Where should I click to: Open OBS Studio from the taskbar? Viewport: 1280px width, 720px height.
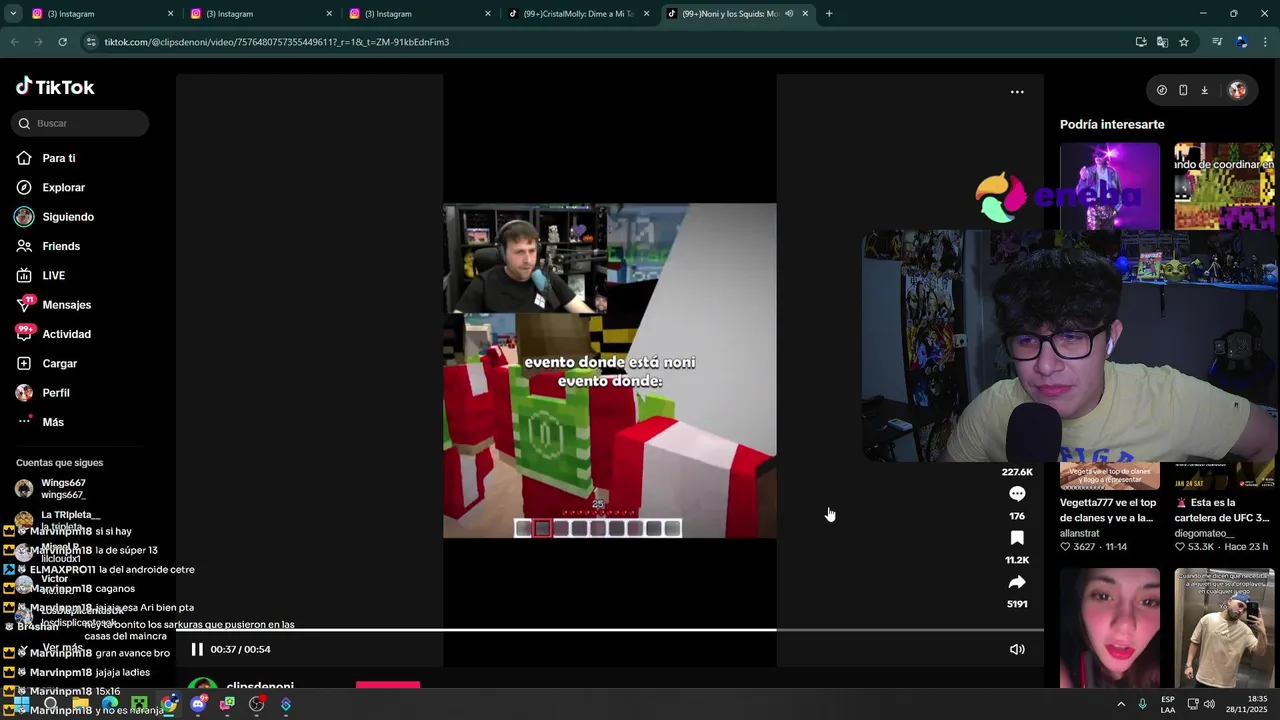point(257,704)
